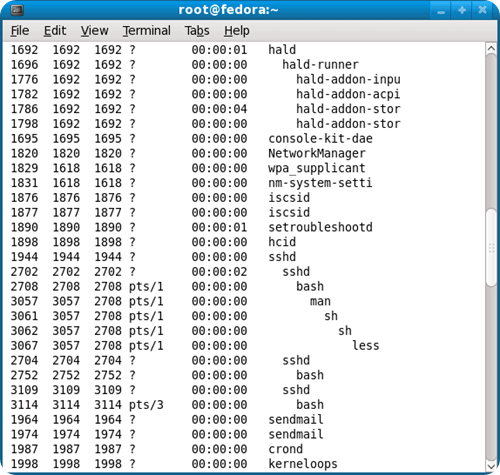The image size is (500, 475).
Task: Click scrollbar track above the thumb
Action: [x=491, y=132]
